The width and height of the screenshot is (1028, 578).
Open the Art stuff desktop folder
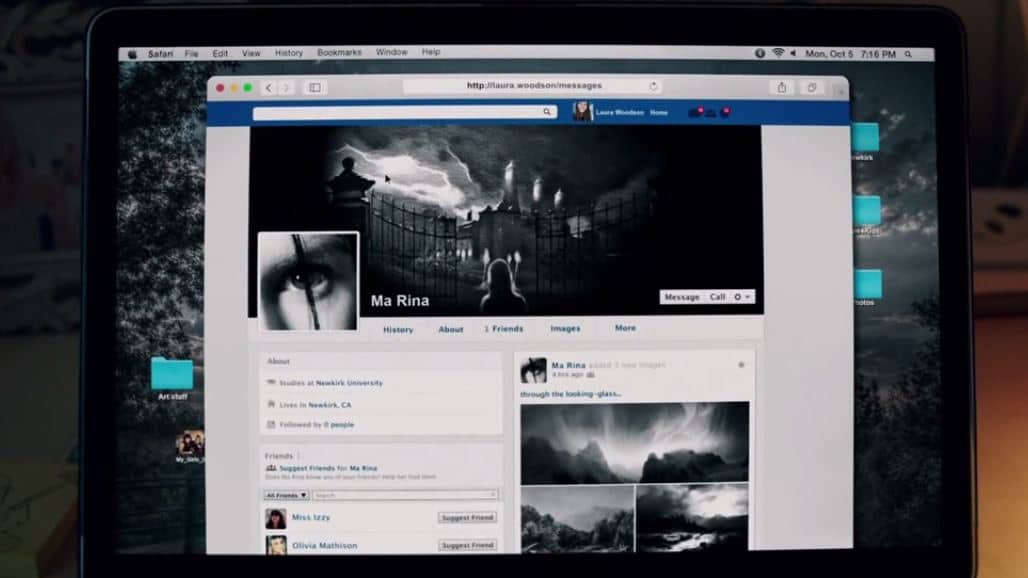(172, 378)
